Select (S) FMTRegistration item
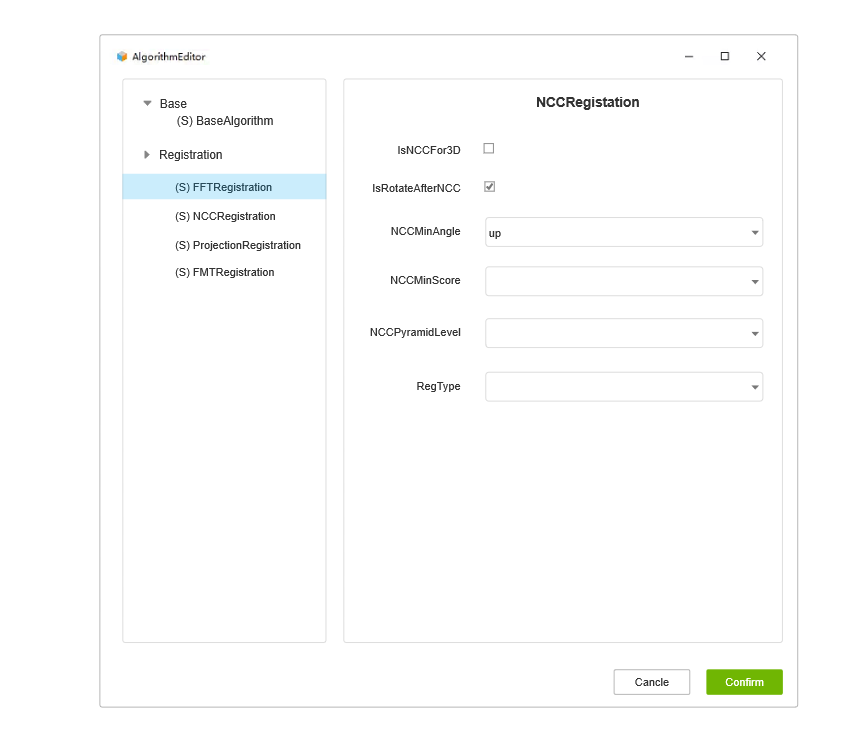Image resolution: width=866 pixels, height=735 pixels. [x=224, y=272]
